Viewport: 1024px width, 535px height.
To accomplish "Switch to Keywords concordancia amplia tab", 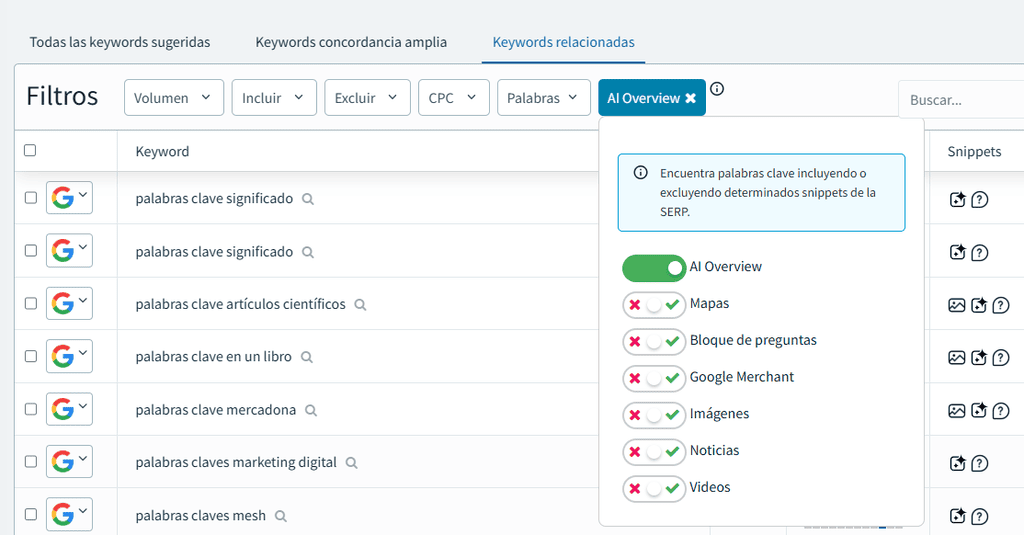I will (x=351, y=42).
